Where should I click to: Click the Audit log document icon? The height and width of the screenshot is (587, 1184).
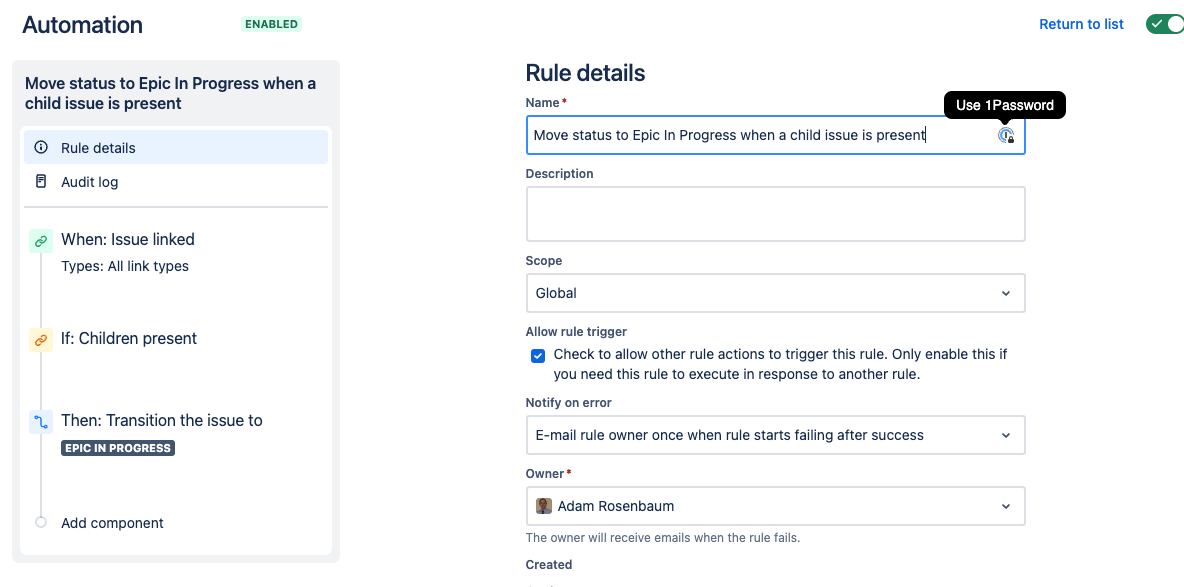(42, 181)
